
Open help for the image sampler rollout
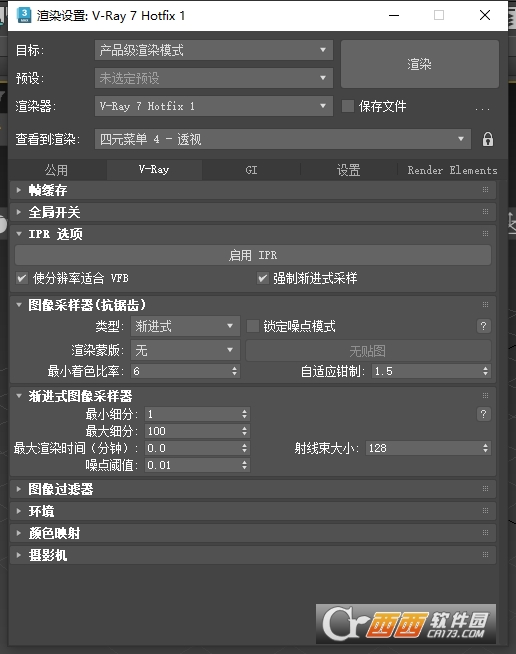pos(483,326)
